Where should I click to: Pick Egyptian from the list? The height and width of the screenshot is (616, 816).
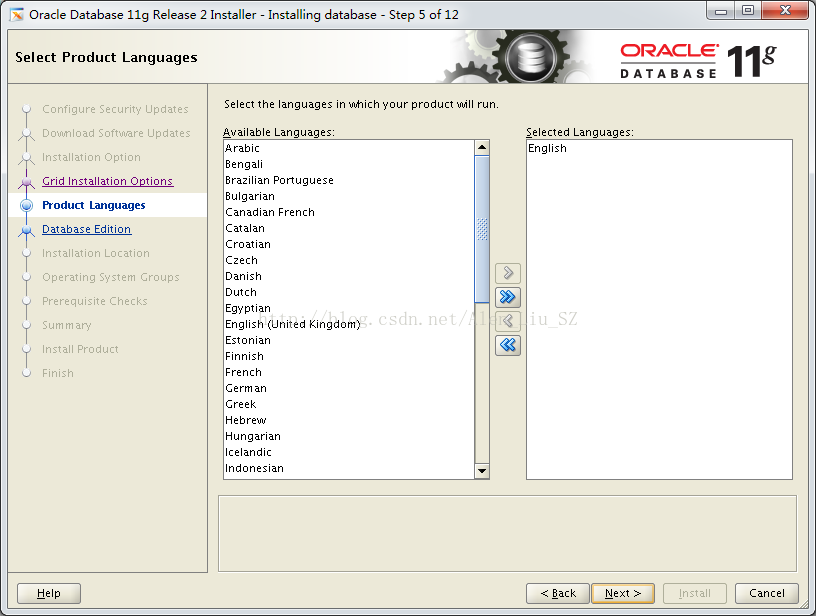coord(349,308)
